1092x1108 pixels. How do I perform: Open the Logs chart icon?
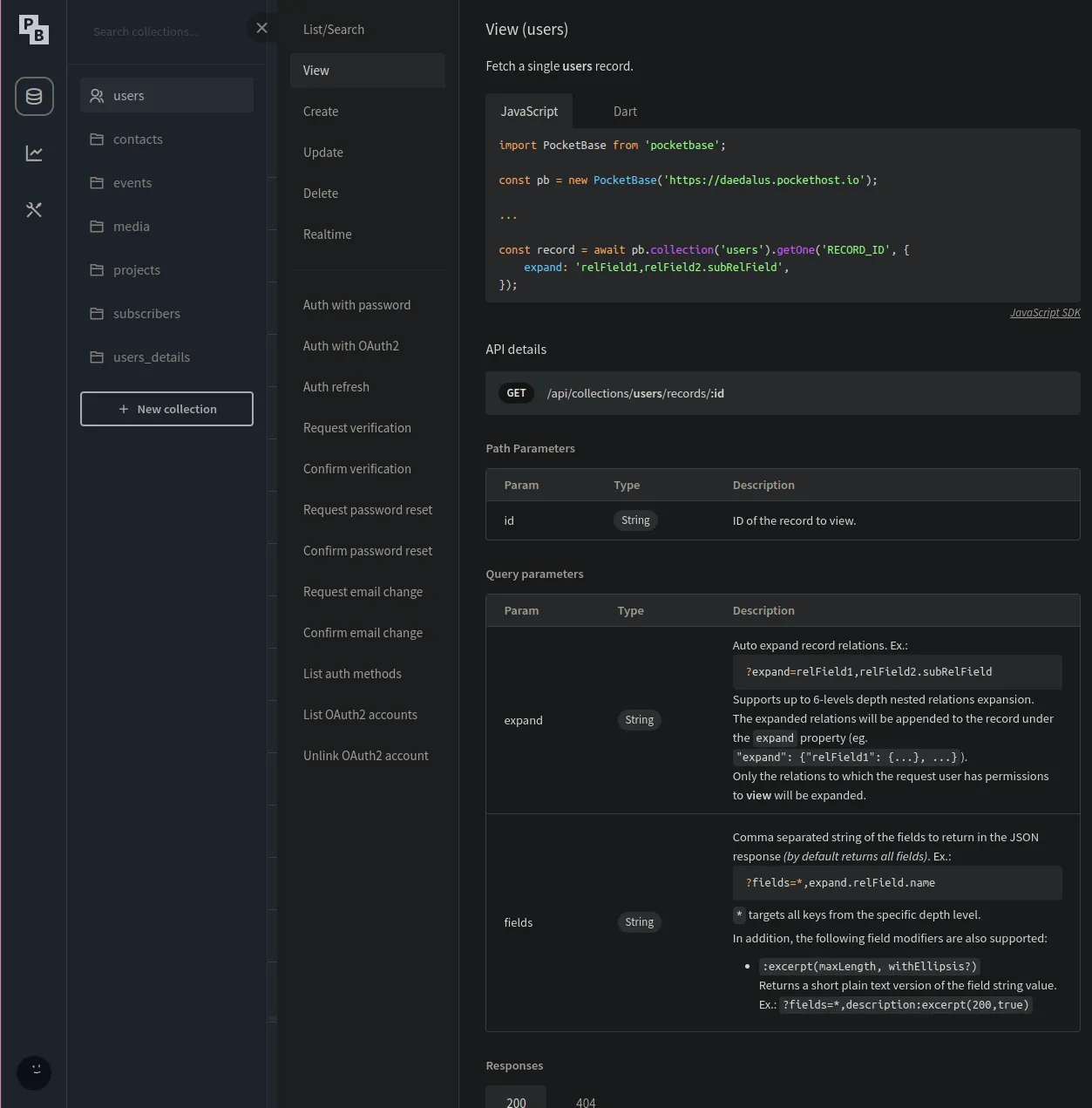34,153
